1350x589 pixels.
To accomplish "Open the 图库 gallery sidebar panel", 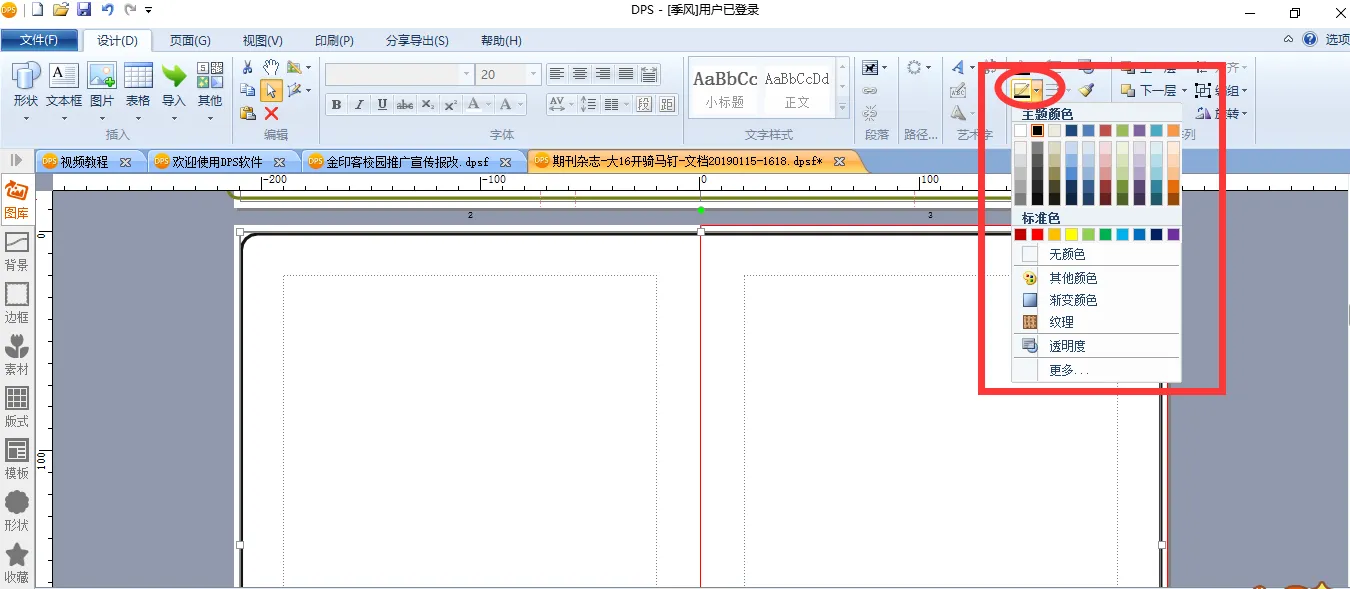I will click(x=16, y=200).
